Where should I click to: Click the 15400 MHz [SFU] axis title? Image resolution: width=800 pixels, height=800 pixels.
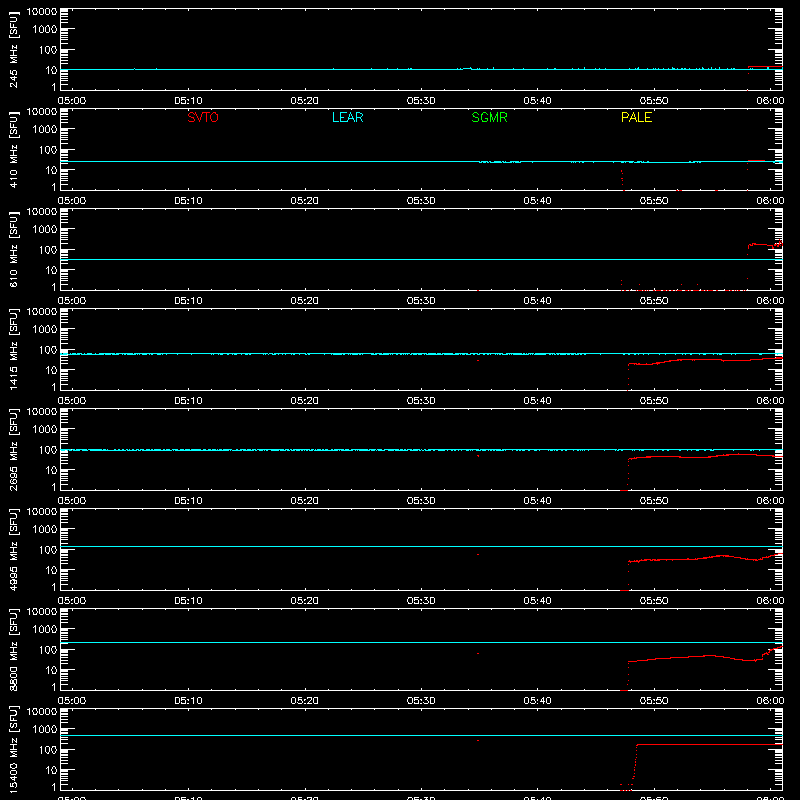(14, 749)
